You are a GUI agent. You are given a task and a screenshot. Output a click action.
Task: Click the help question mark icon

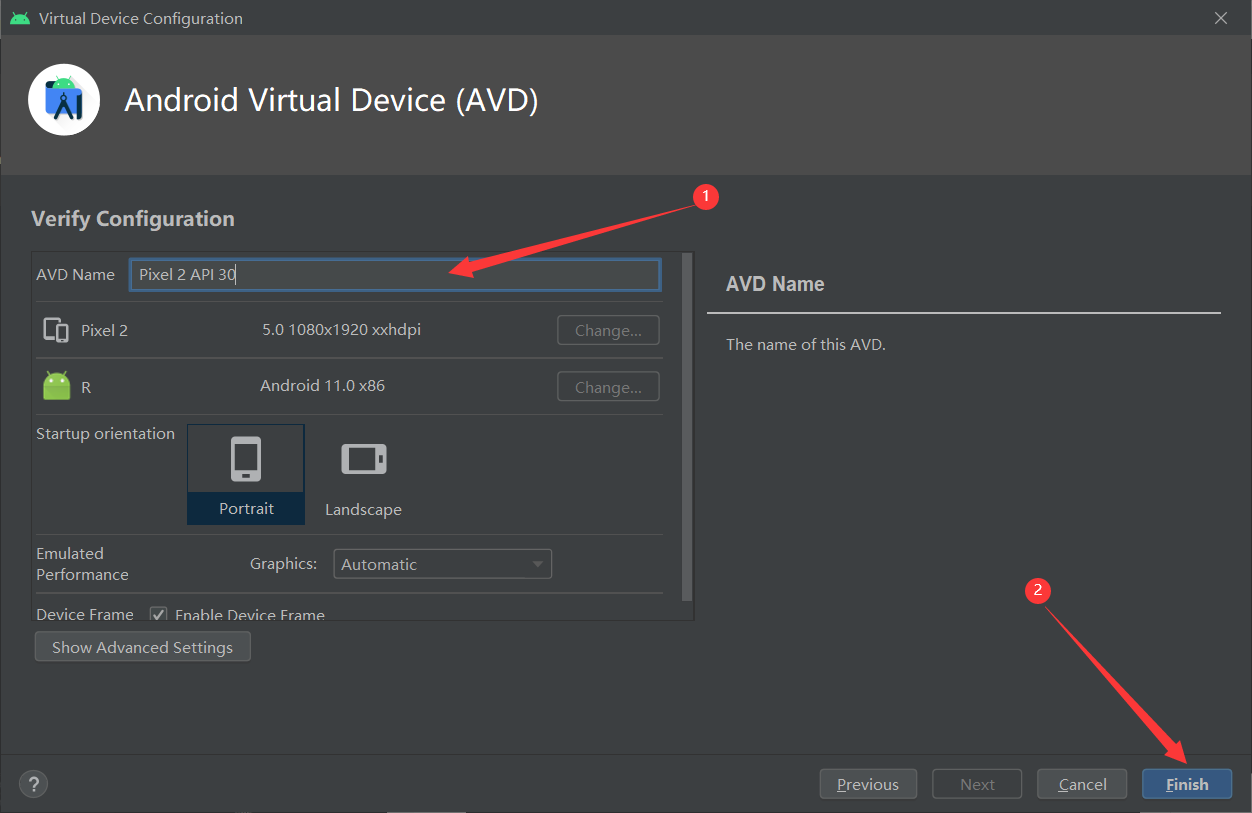coord(33,783)
